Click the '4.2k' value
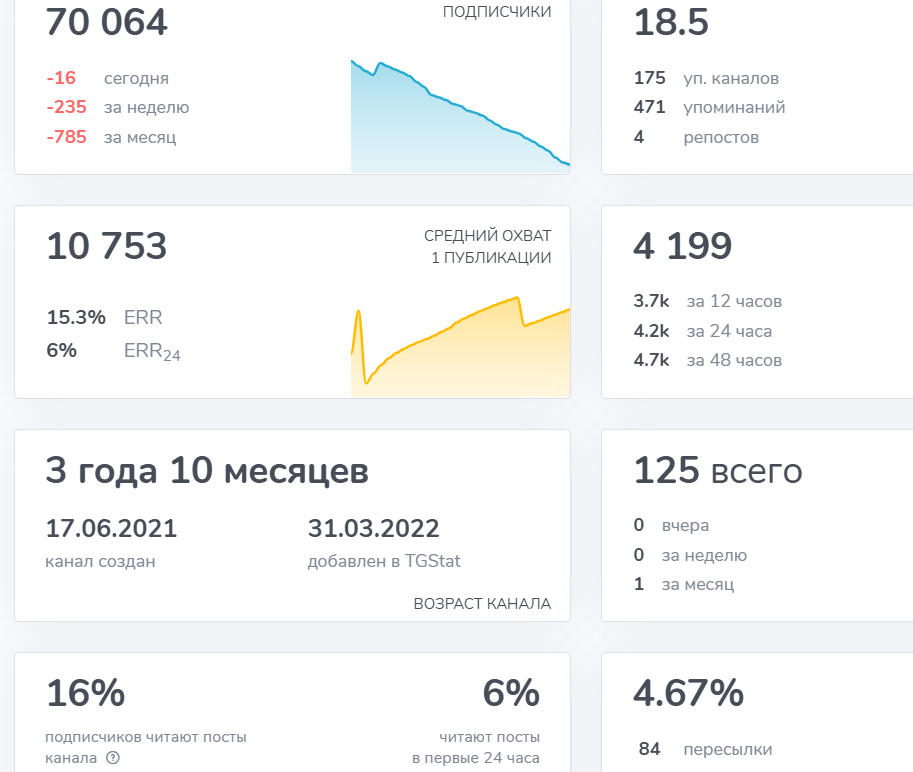This screenshot has height=772, width=913. coord(651,331)
